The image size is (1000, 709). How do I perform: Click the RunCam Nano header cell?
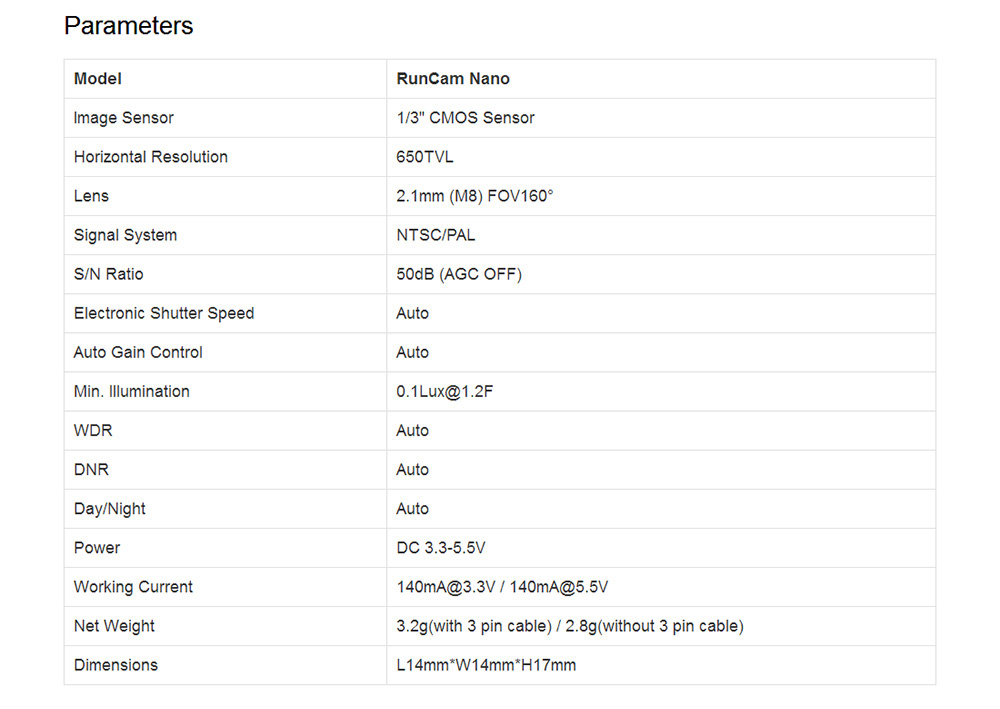[x=661, y=79]
